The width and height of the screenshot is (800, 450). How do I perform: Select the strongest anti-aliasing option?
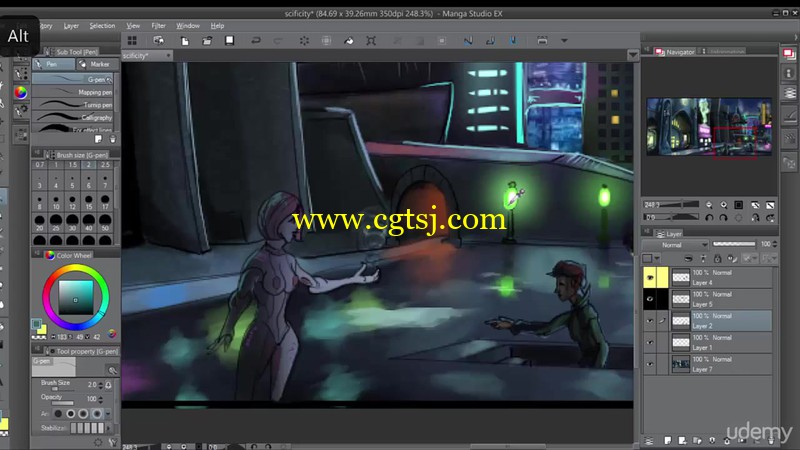[96, 414]
